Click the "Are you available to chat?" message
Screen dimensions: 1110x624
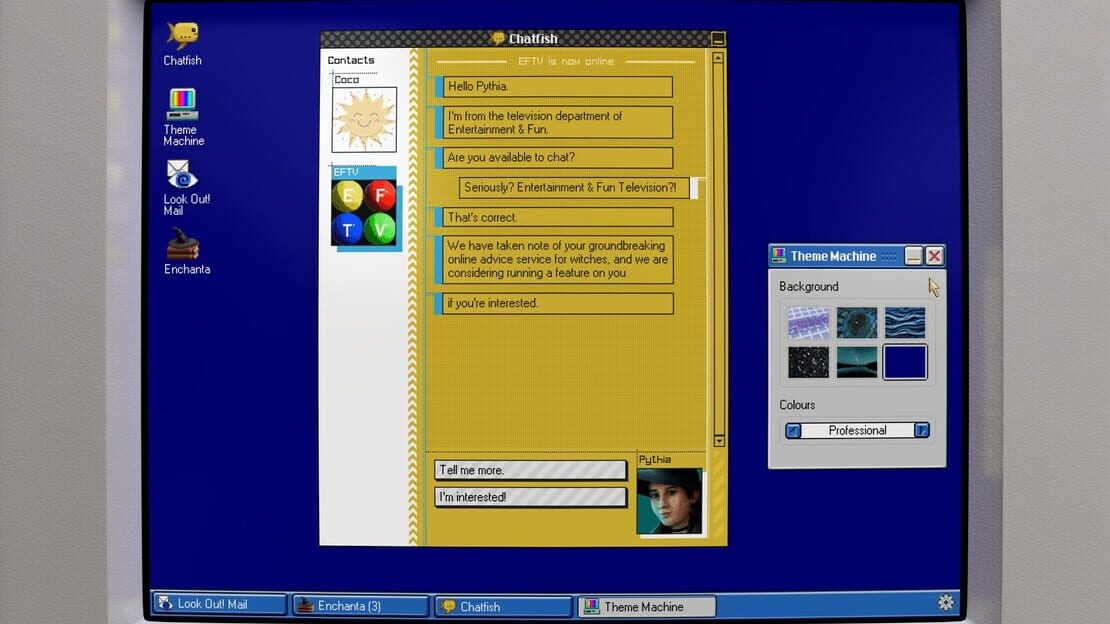pos(557,158)
